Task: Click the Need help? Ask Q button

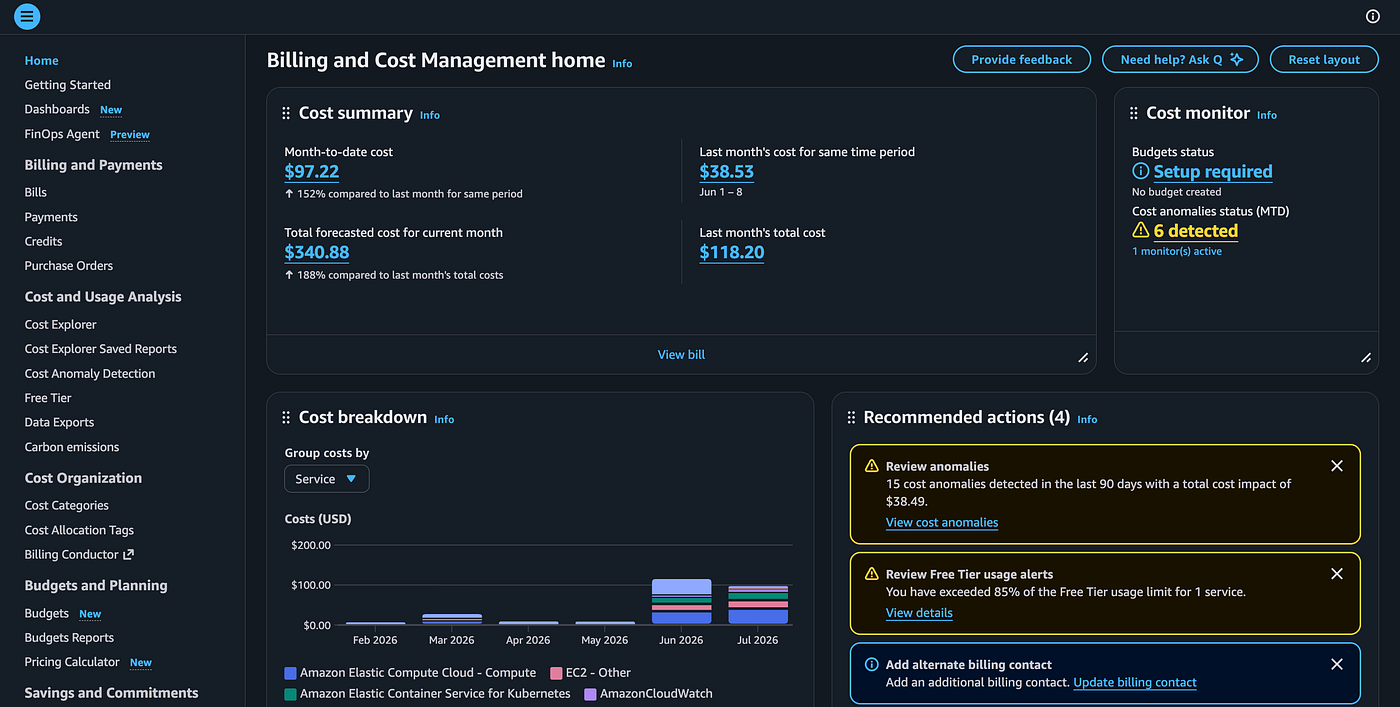Action: [x=1180, y=60]
